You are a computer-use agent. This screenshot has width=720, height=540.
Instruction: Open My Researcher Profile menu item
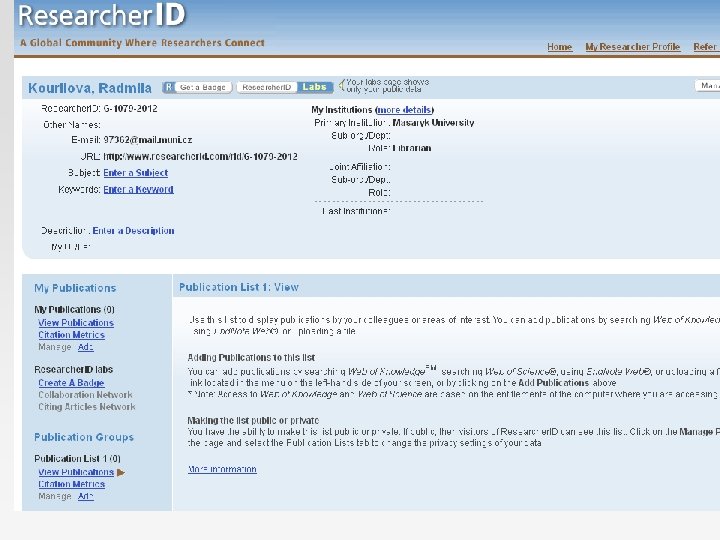pos(632,47)
